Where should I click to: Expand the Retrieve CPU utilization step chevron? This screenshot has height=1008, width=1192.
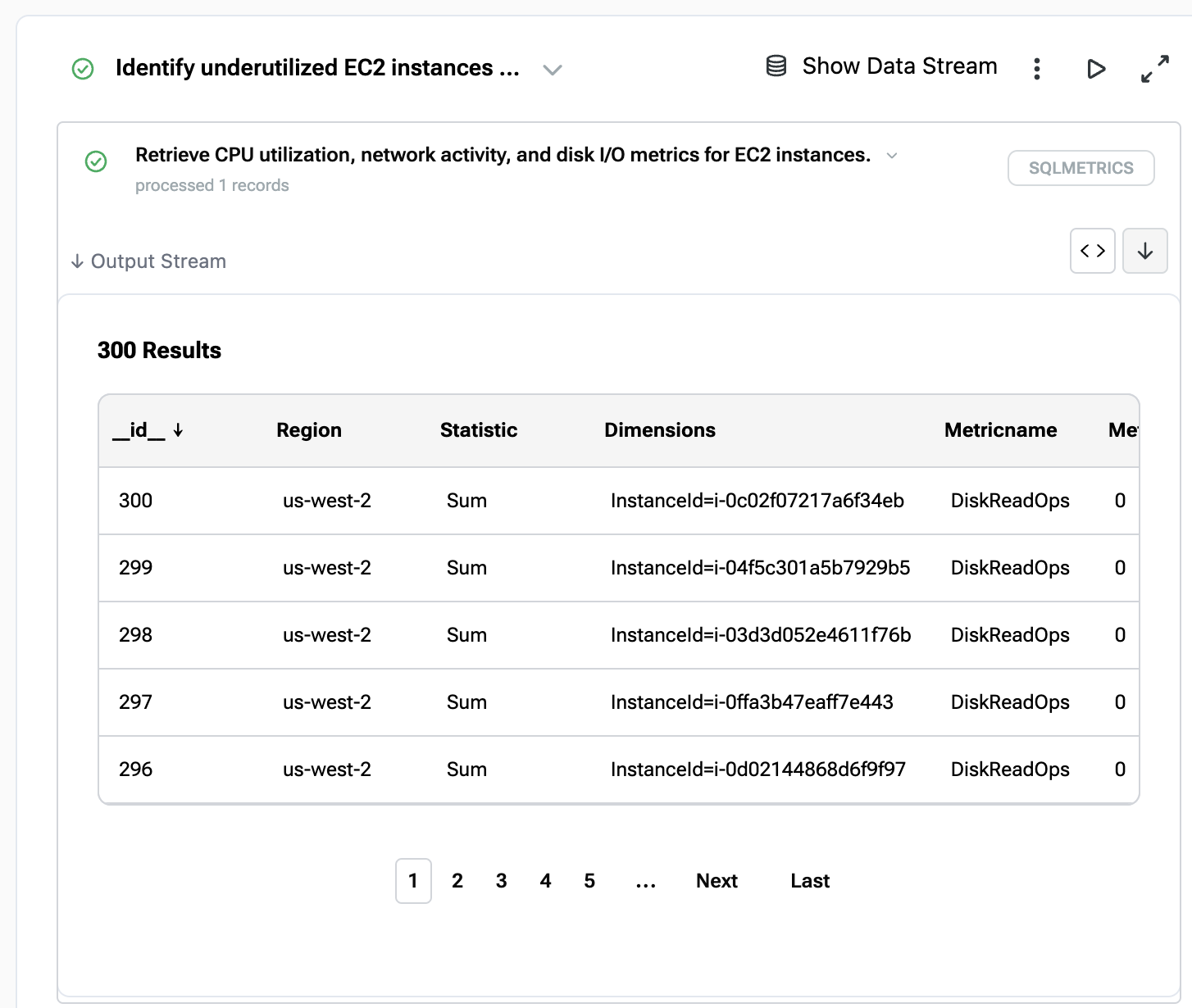click(892, 156)
